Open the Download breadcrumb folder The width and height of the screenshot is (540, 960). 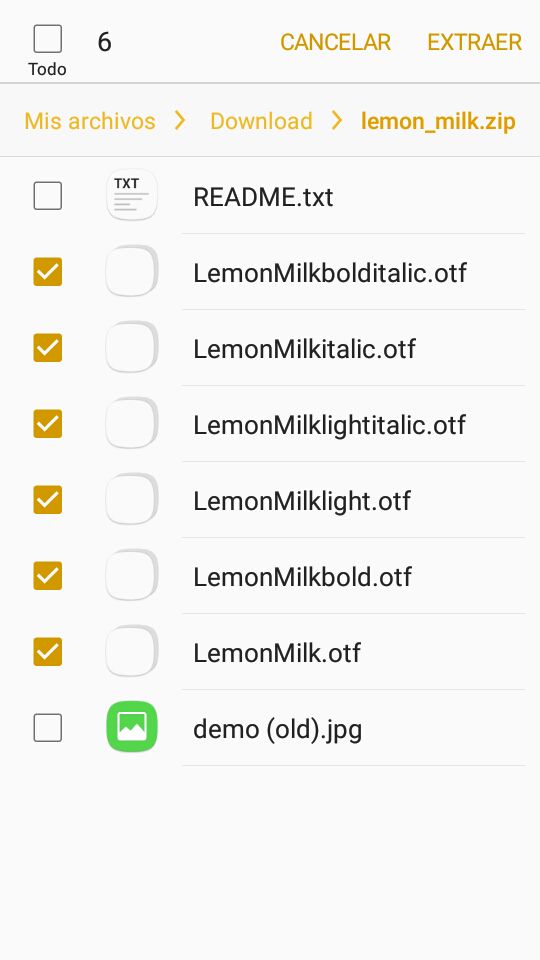click(x=261, y=121)
